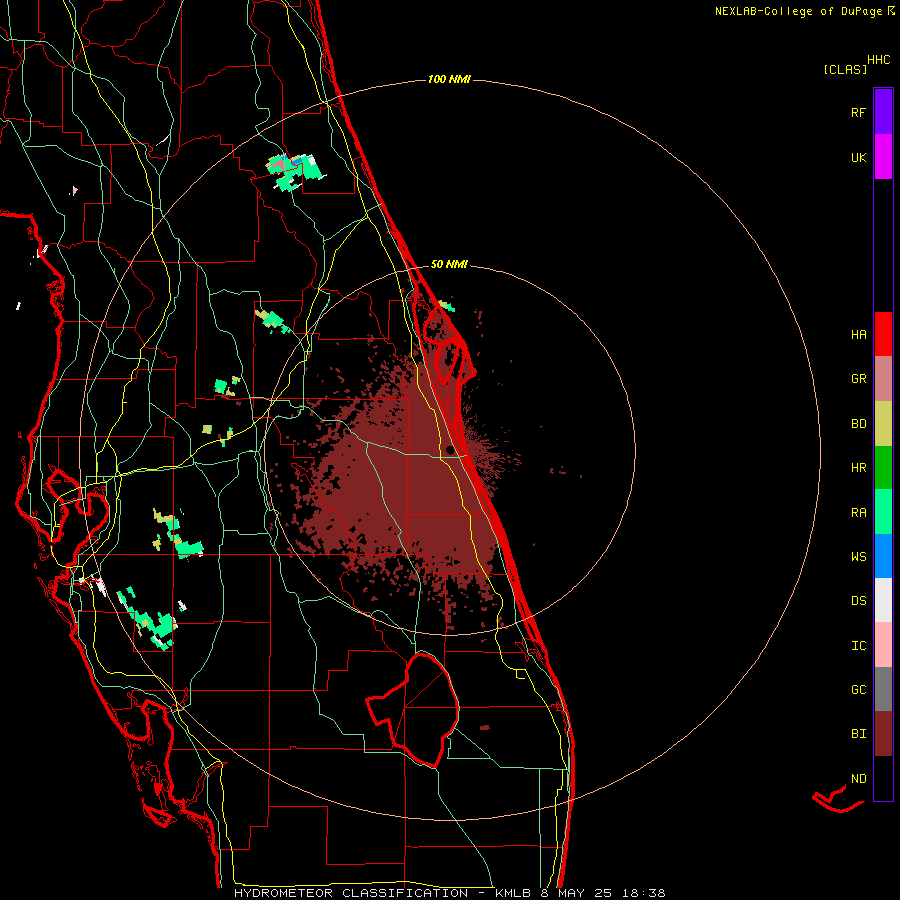Click the 18:38 timestamp in the caption
900x900 pixels.
pyautogui.click(x=646, y=893)
